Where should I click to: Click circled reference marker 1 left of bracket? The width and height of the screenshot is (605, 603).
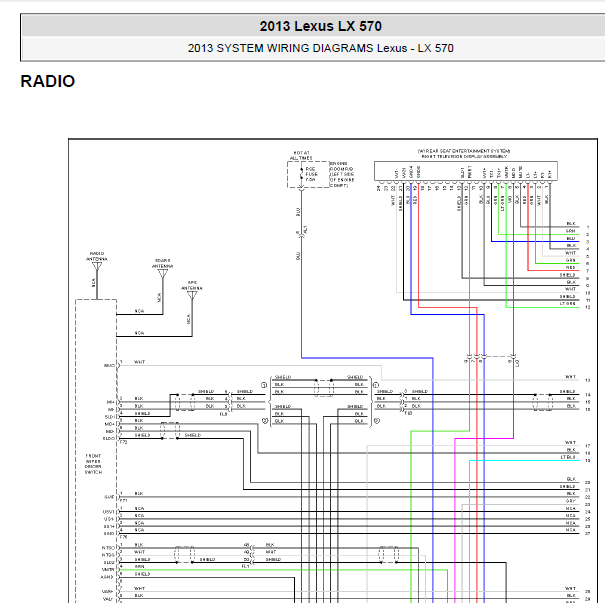click(x=264, y=385)
